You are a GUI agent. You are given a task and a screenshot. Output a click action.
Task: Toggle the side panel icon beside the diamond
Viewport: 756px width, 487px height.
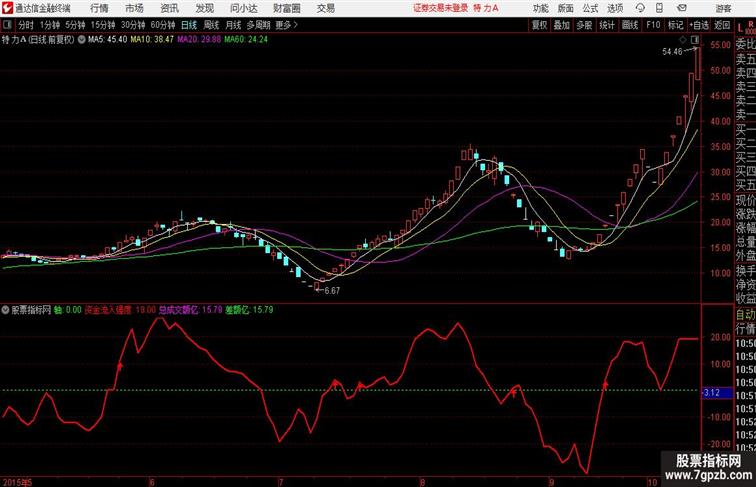tap(695, 39)
